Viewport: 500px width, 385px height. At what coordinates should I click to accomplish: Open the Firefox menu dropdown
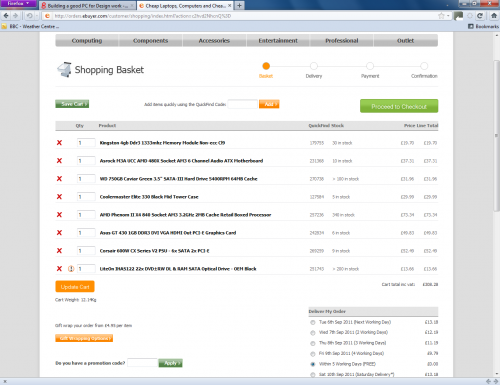pyautogui.click(x=18, y=4)
